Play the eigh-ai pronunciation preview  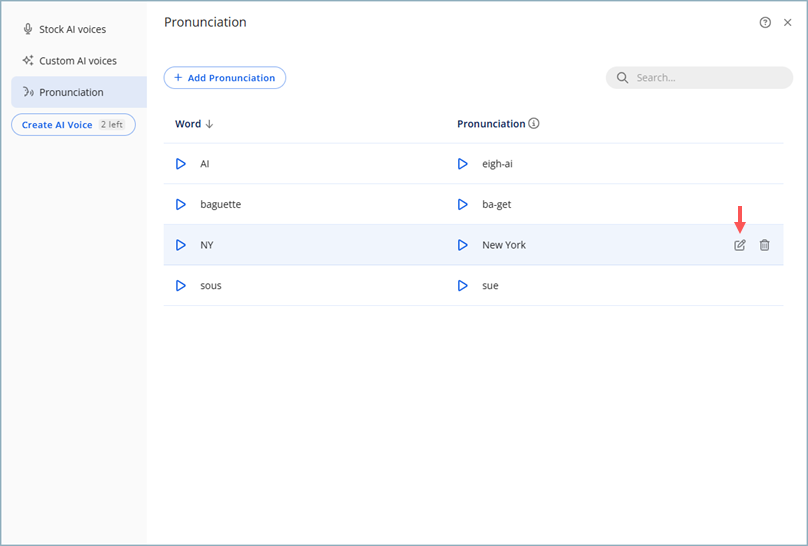(462, 164)
